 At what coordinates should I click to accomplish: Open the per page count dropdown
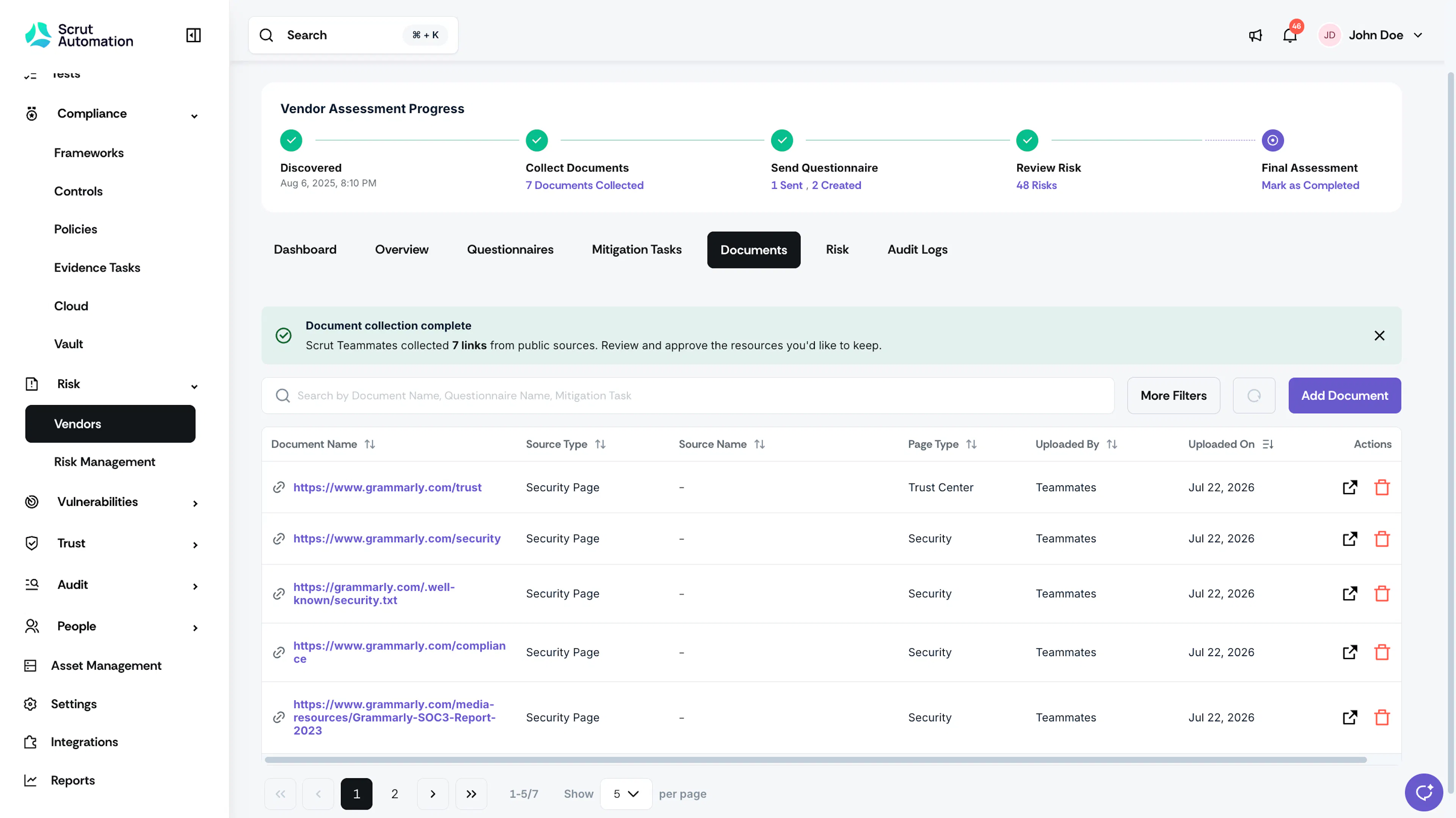point(626,794)
